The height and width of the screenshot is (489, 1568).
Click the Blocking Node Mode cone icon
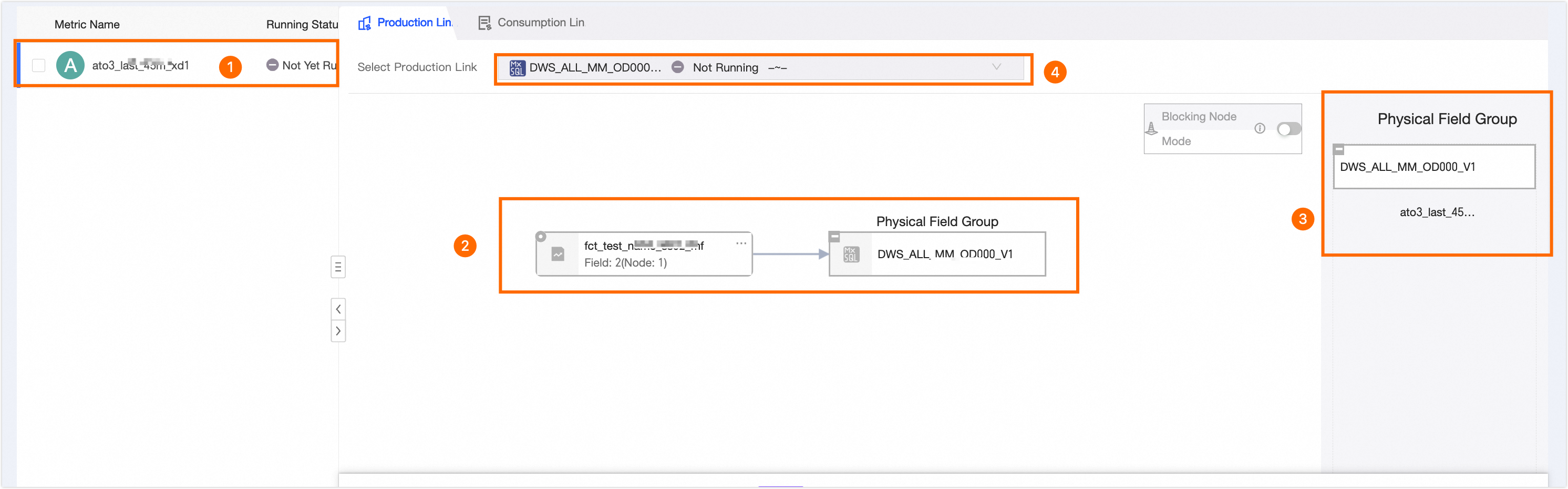[1152, 128]
